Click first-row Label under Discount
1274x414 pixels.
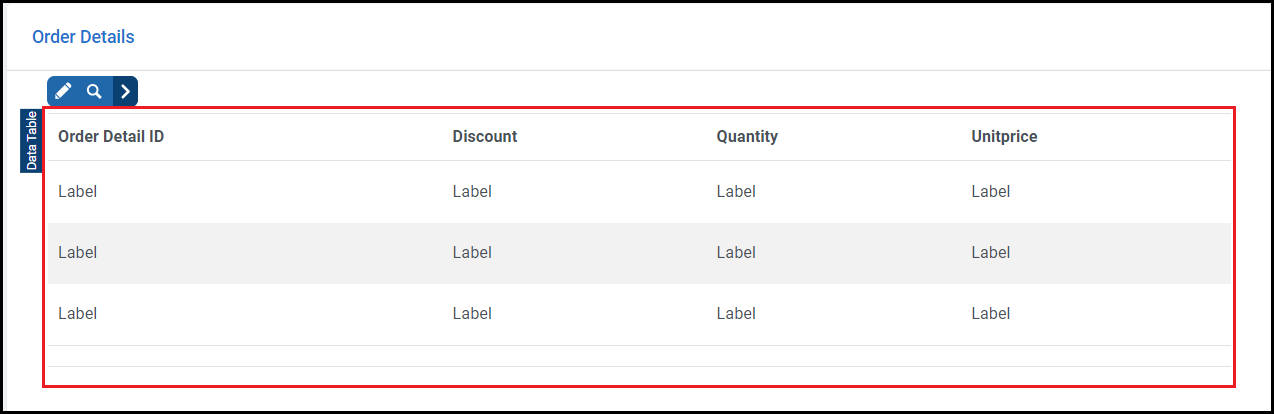click(x=472, y=192)
